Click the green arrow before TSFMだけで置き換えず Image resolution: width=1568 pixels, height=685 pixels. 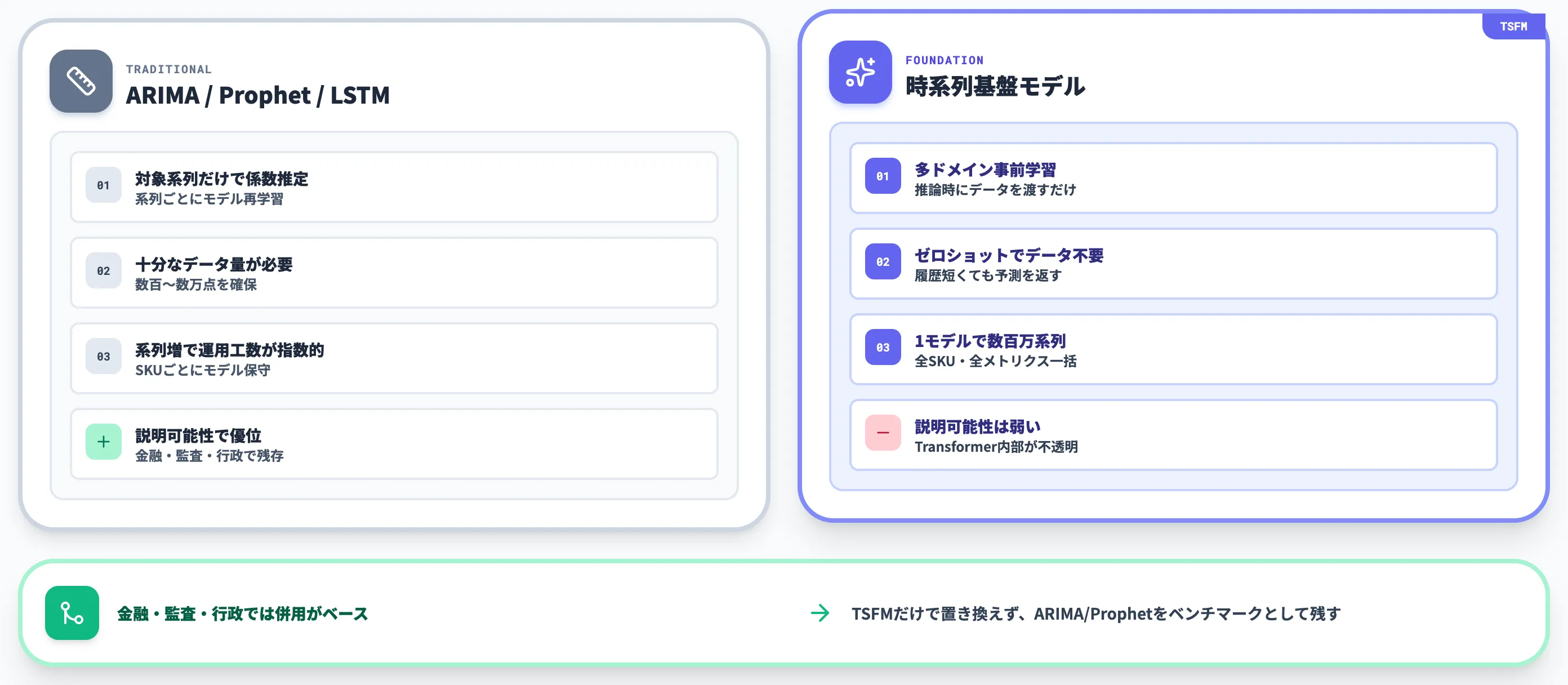[x=820, y=612]
